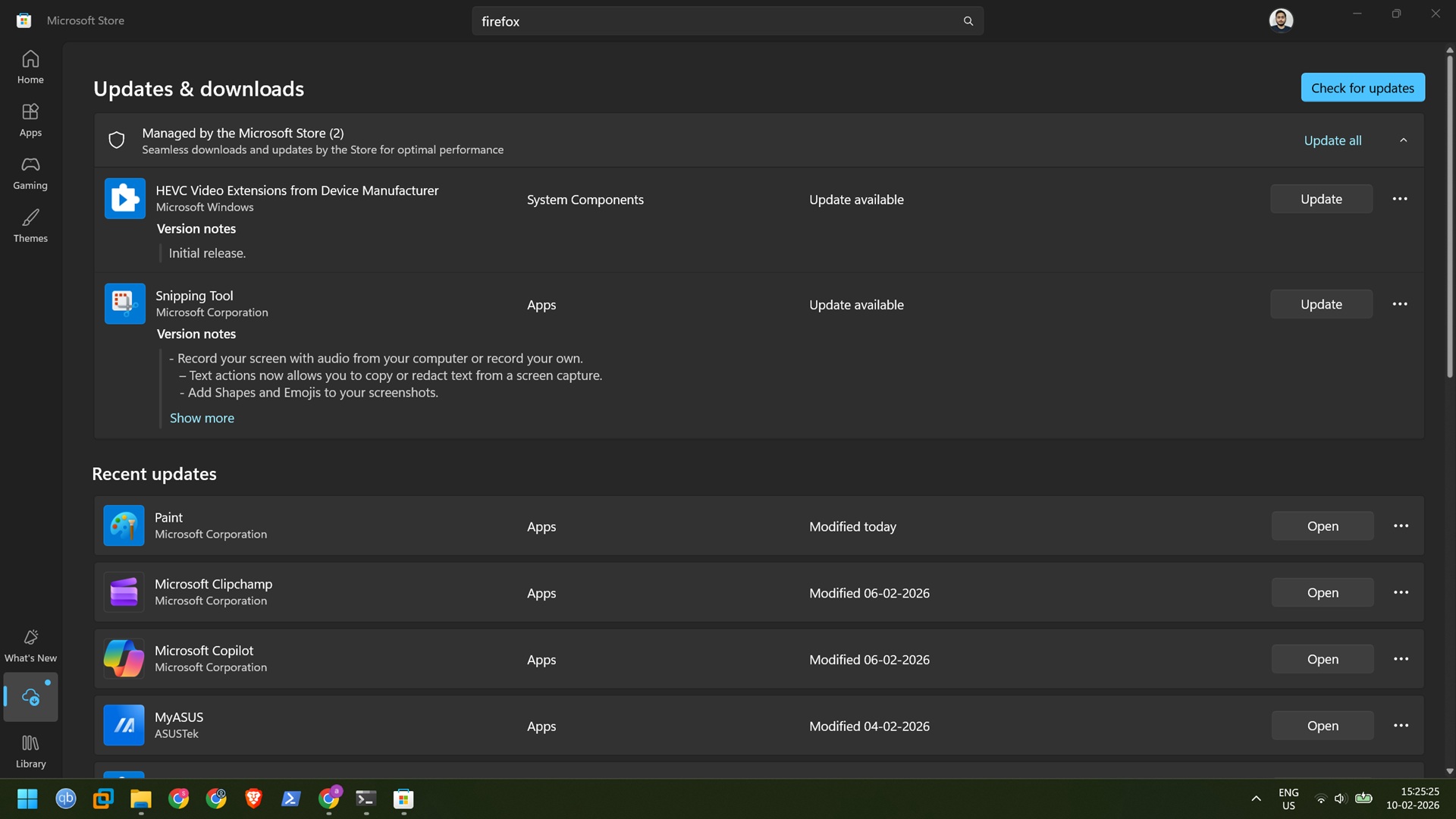This screenshot has height=819, width=1456.
Task: Open more options menu for Paint
Action: (1399, 526)
